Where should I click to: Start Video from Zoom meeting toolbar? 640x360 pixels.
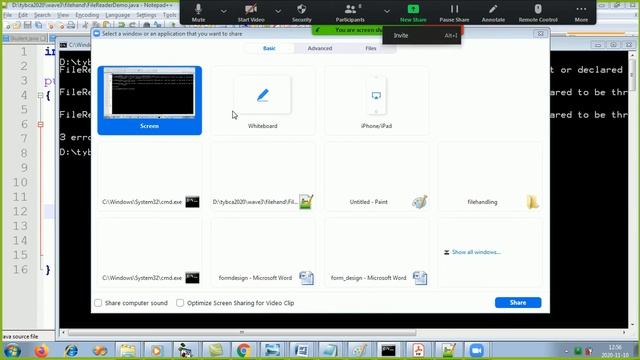coord(251,12)
